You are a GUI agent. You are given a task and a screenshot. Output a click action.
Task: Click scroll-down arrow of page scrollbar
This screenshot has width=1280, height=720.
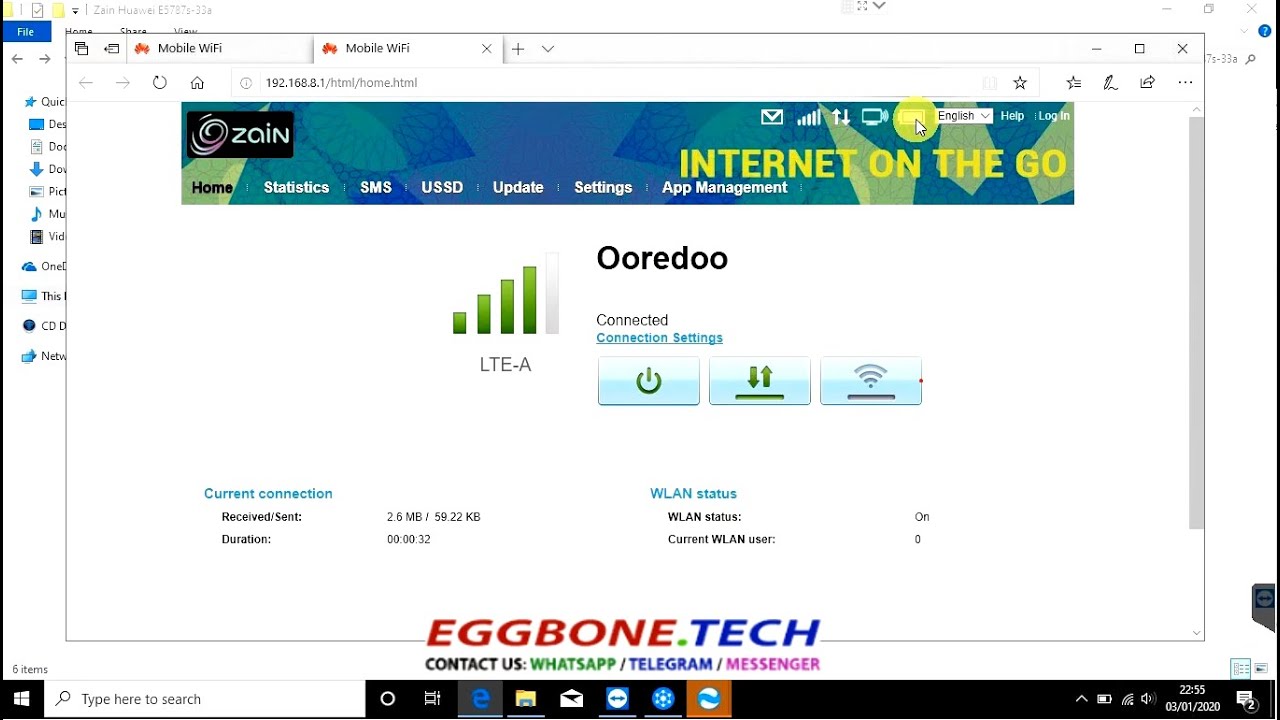tap(1196, 633)
